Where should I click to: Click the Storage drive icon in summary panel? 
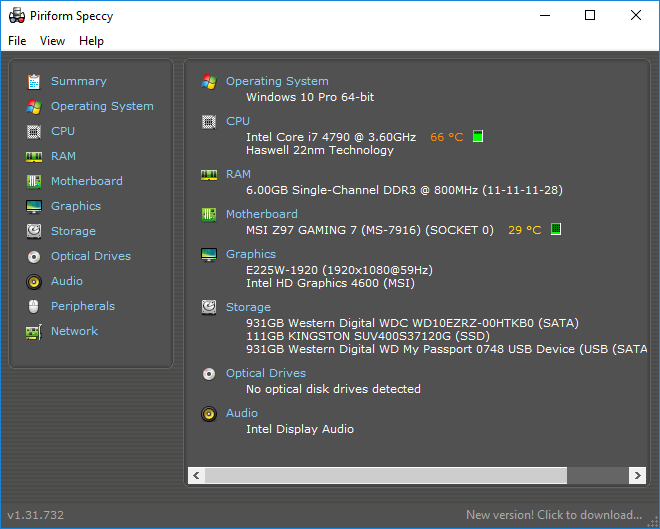pyautogui.click(x=209, y=308)
